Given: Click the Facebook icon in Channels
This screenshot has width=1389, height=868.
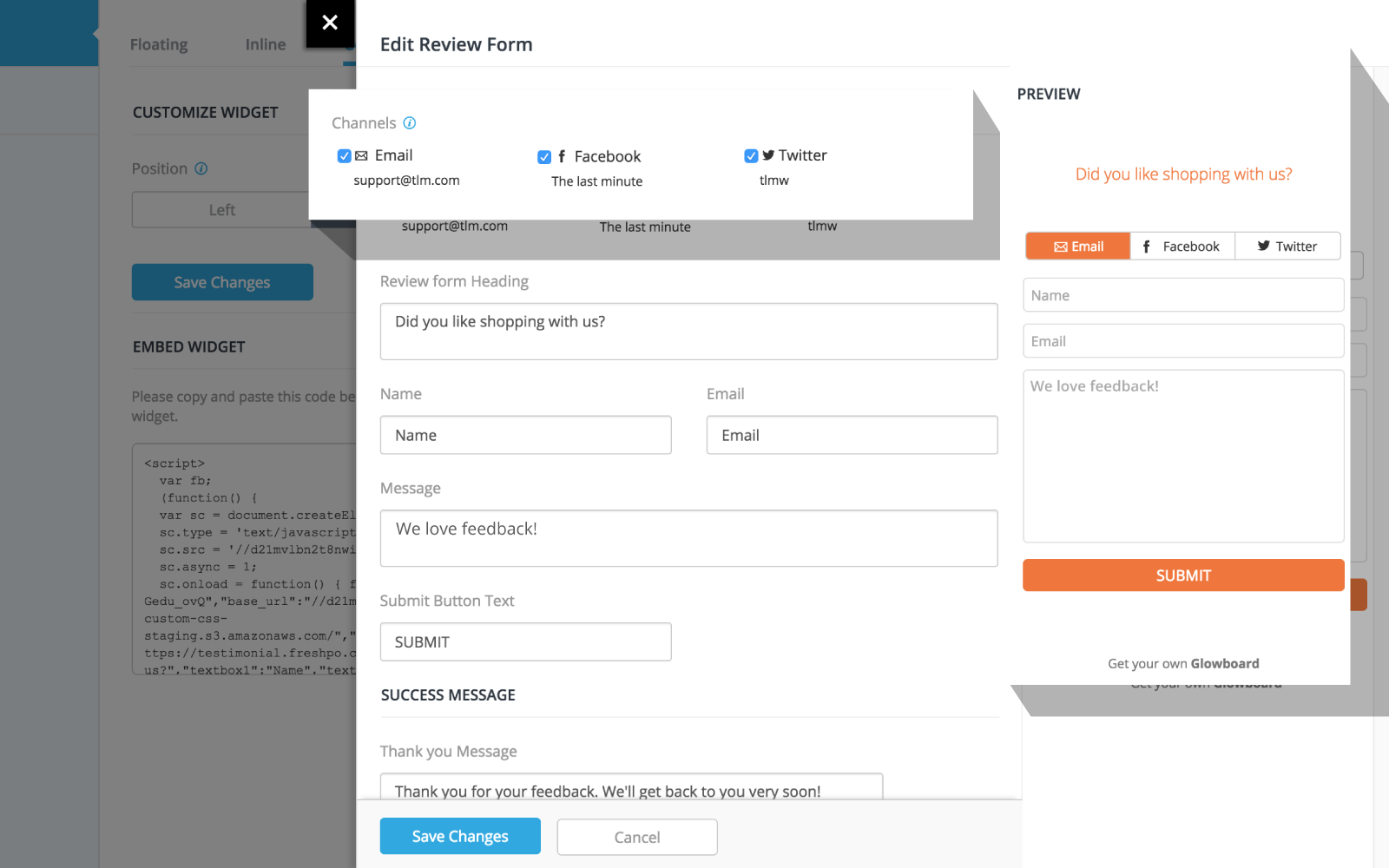Looking at the screenshot, I should (x=562, y=156).
